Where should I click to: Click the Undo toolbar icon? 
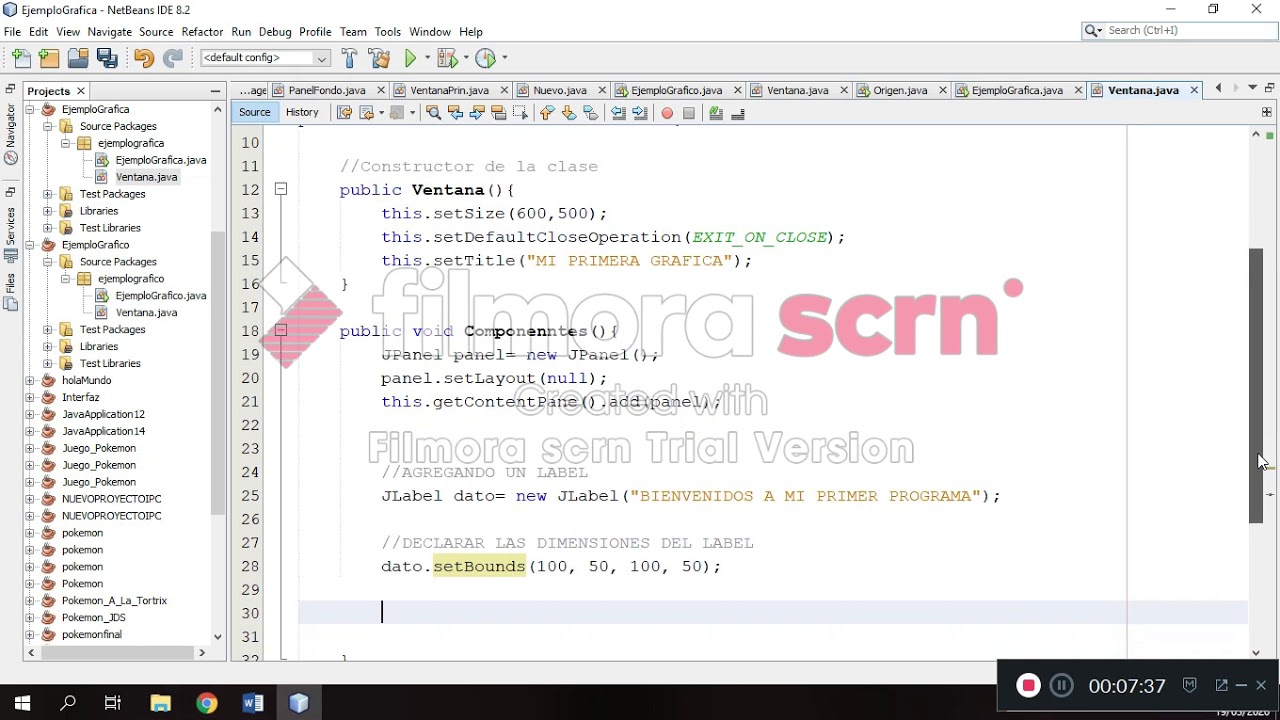143,58
